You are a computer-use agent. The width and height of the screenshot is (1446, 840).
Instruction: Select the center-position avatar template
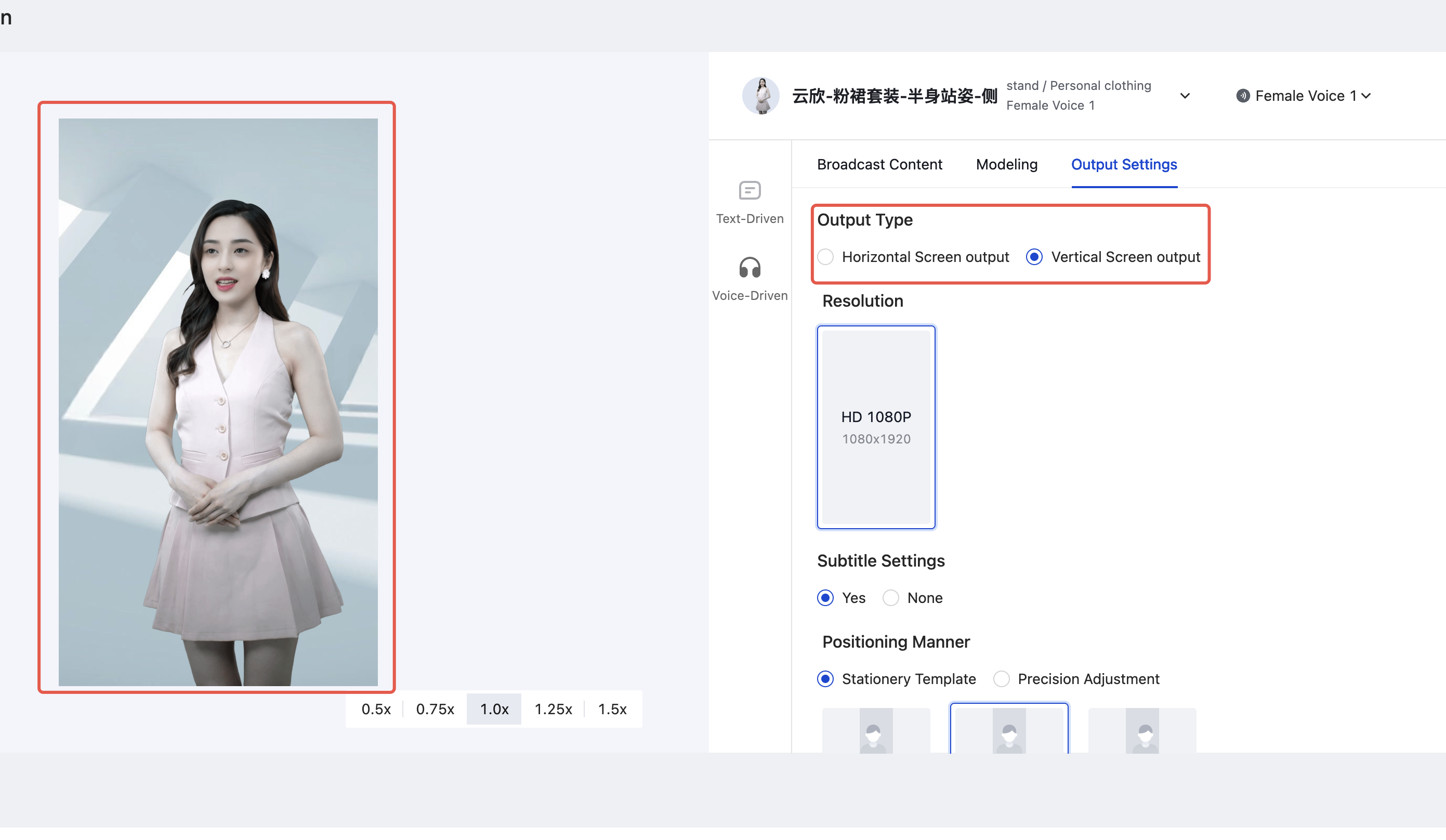tap(1009, 731)
